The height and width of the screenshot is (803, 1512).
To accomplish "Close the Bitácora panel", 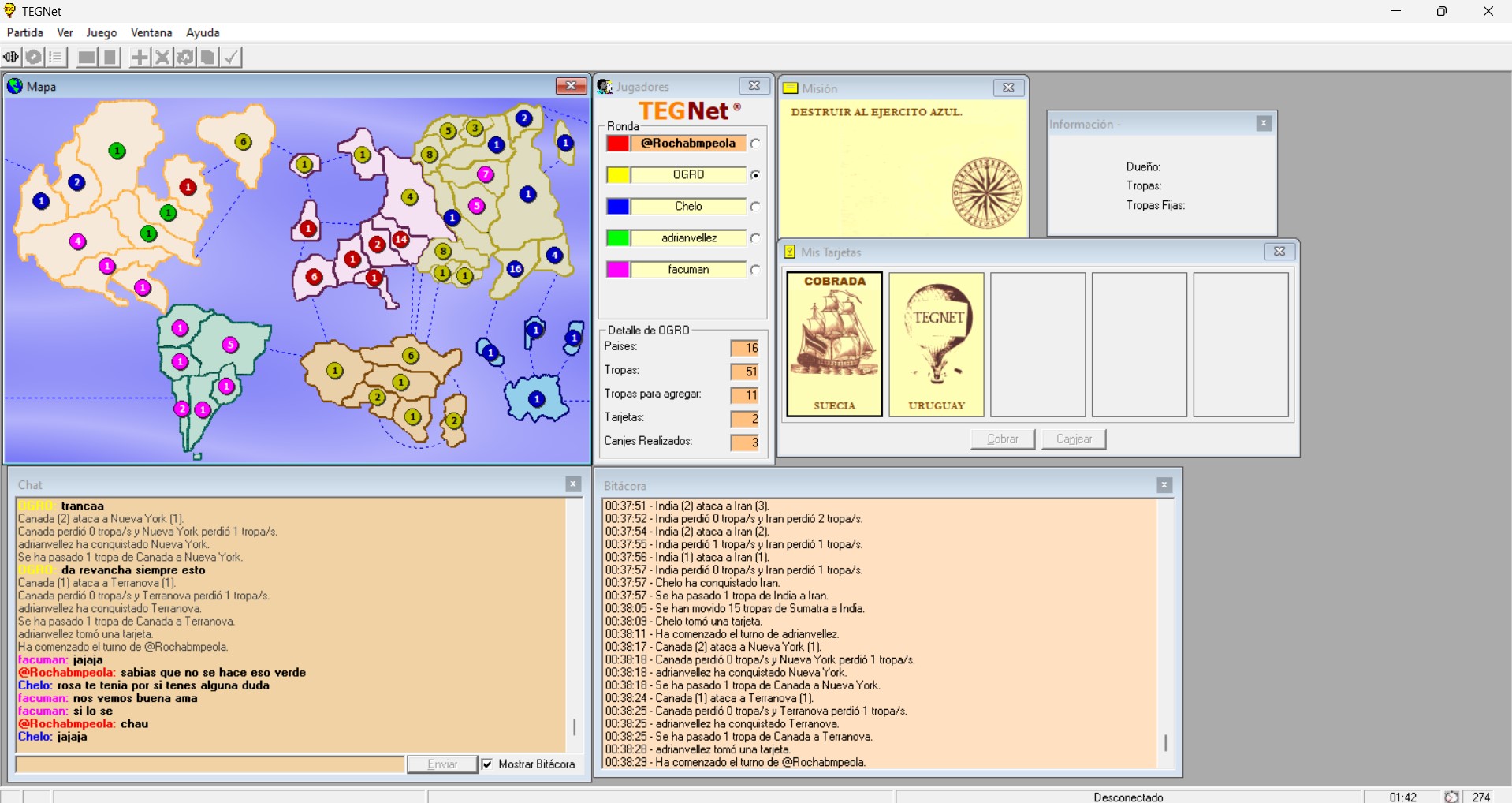I will click(x=1164, y=485).
